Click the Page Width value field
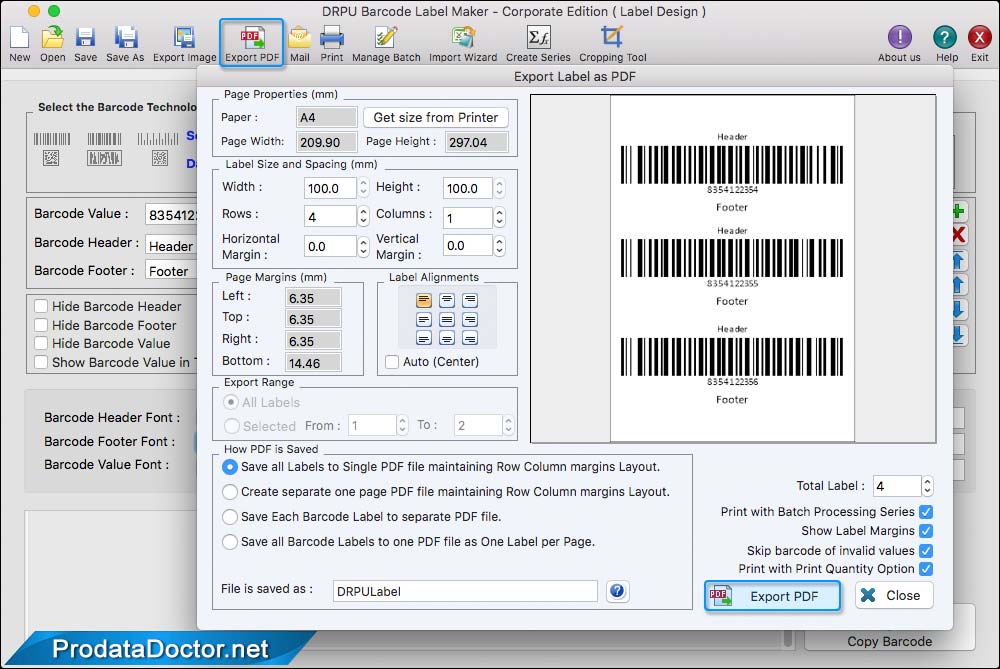The height and width of the screenshot is (669, 1000). point(327,142)
